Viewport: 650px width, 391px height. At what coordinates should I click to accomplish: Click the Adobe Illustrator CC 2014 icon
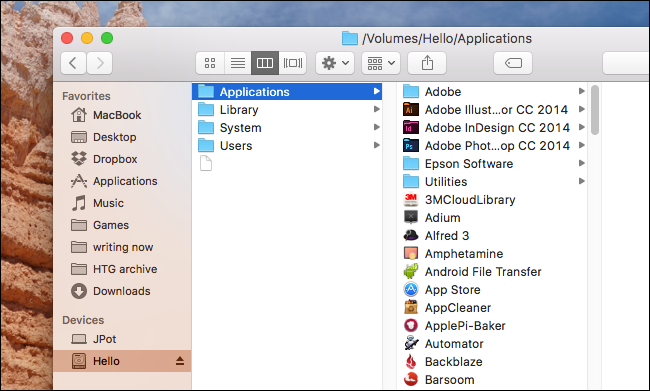tap(411, 109)
